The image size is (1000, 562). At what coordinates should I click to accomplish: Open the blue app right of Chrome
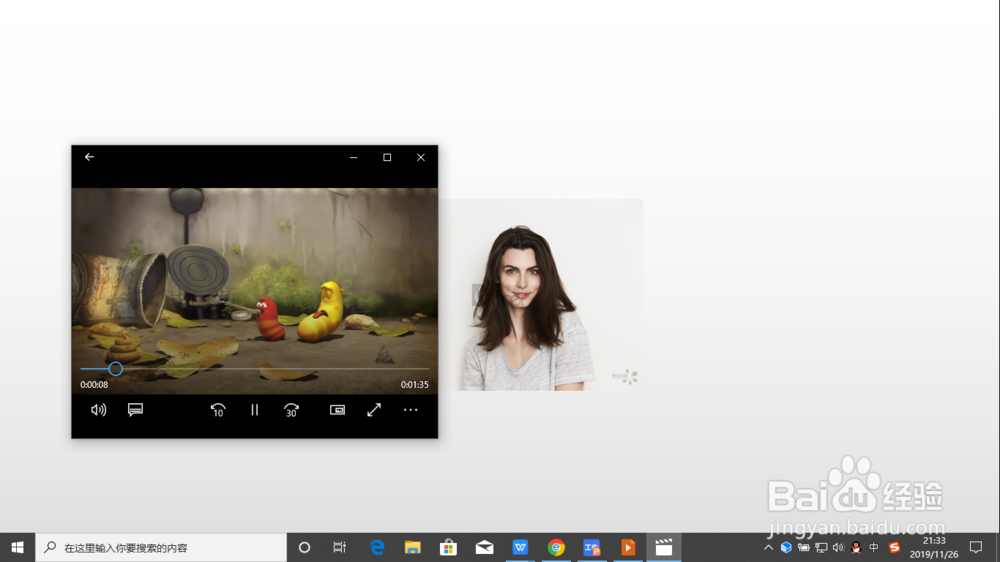(592, 547)
